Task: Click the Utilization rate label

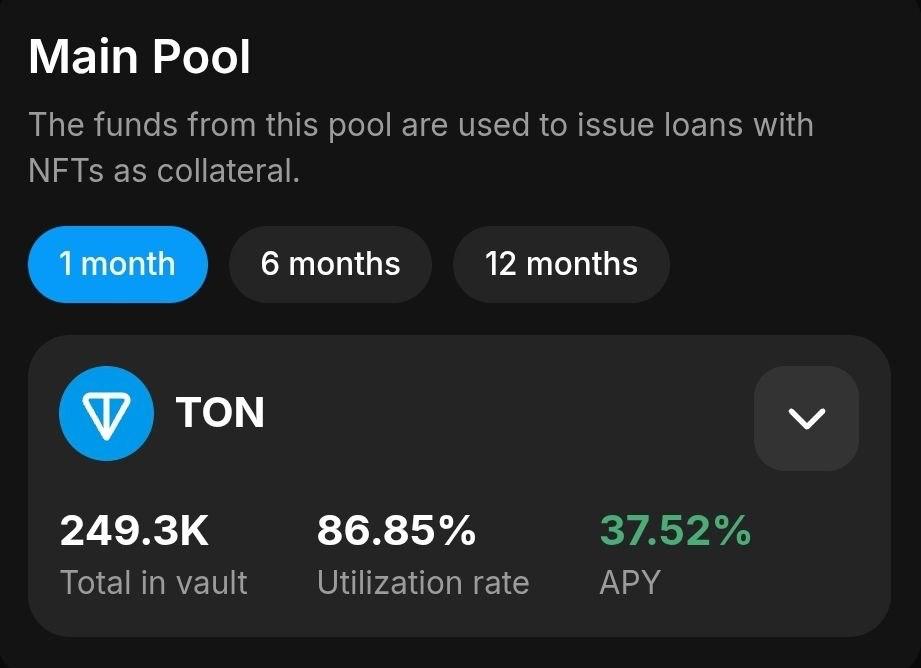Action: pos(423,583)
